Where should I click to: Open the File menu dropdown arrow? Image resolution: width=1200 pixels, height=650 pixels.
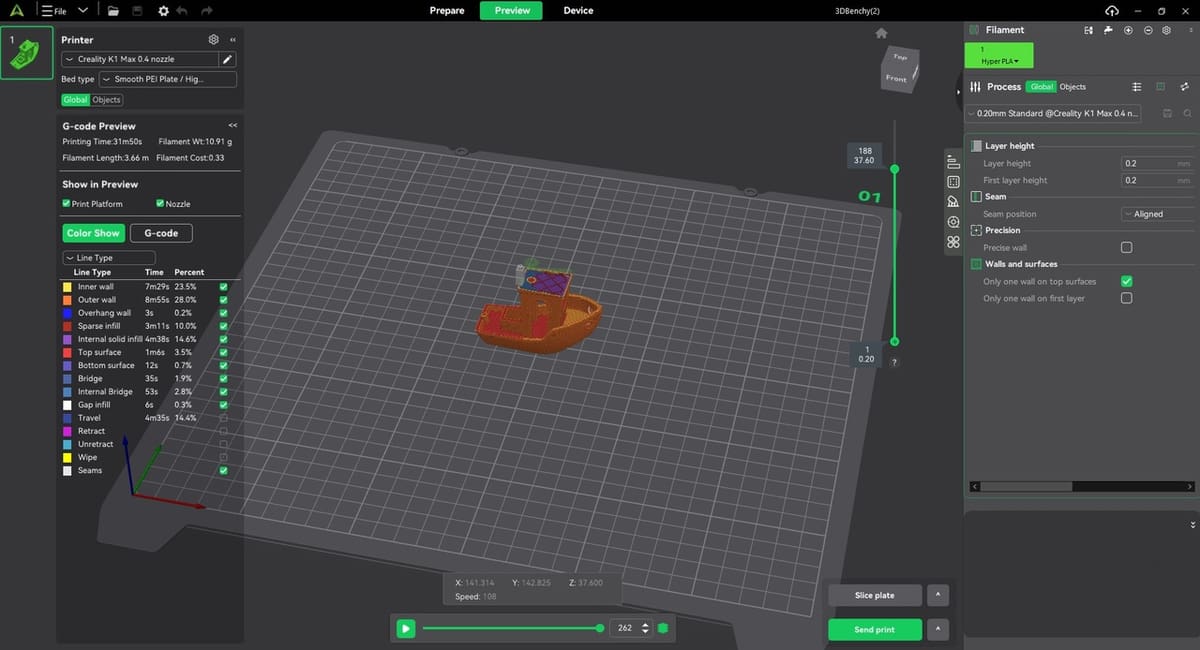[x=82, y=11]
